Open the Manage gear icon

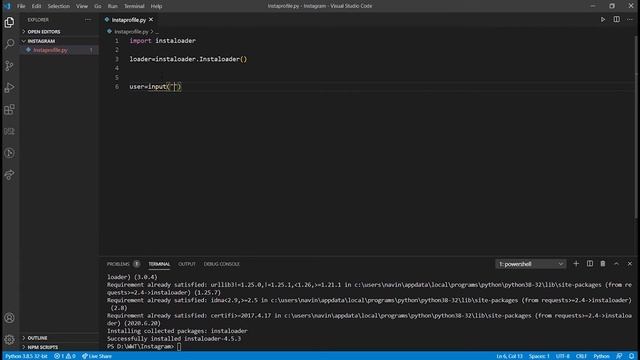[x=9, y=339]
